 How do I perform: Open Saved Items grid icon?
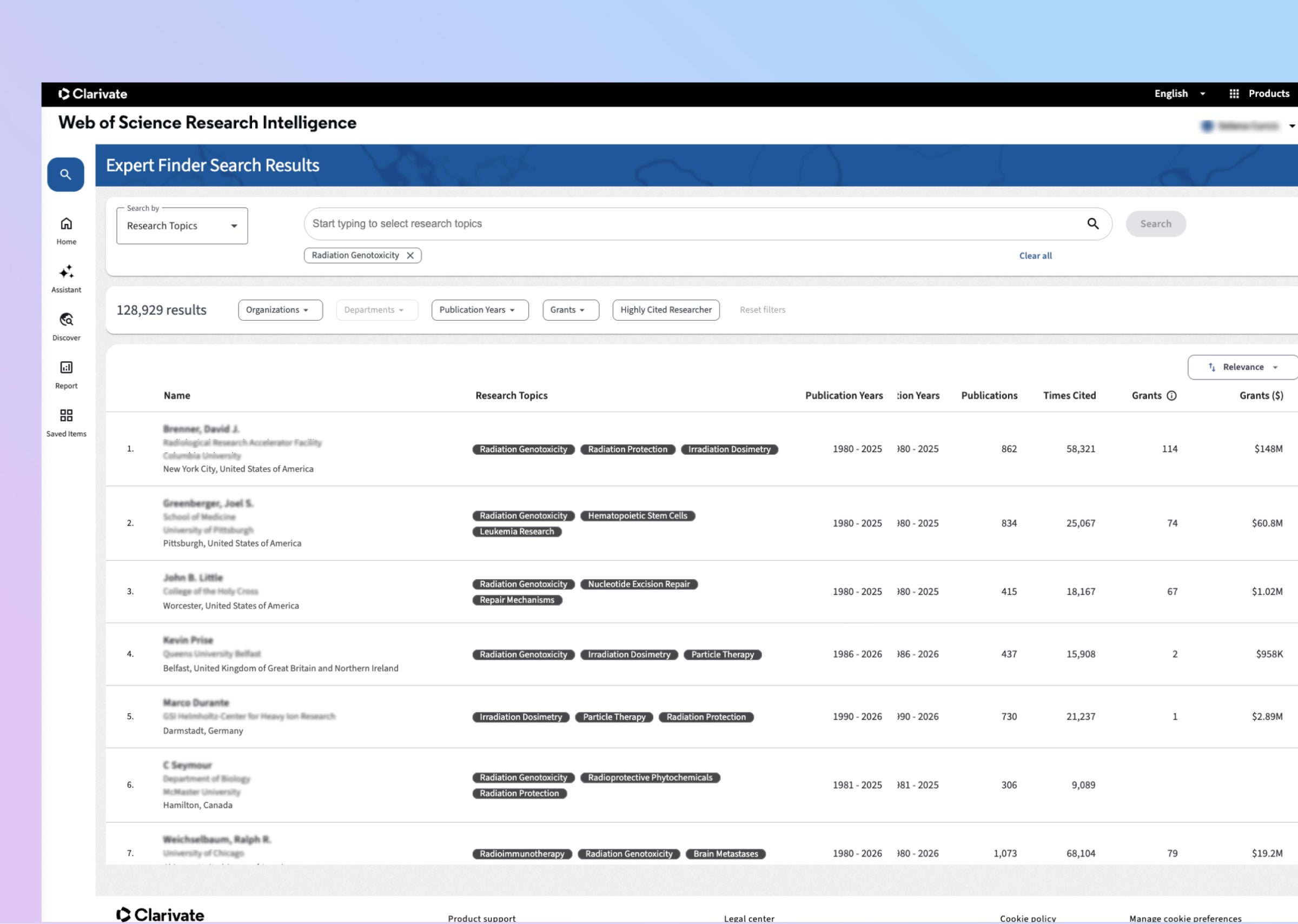tap(66, 415)
